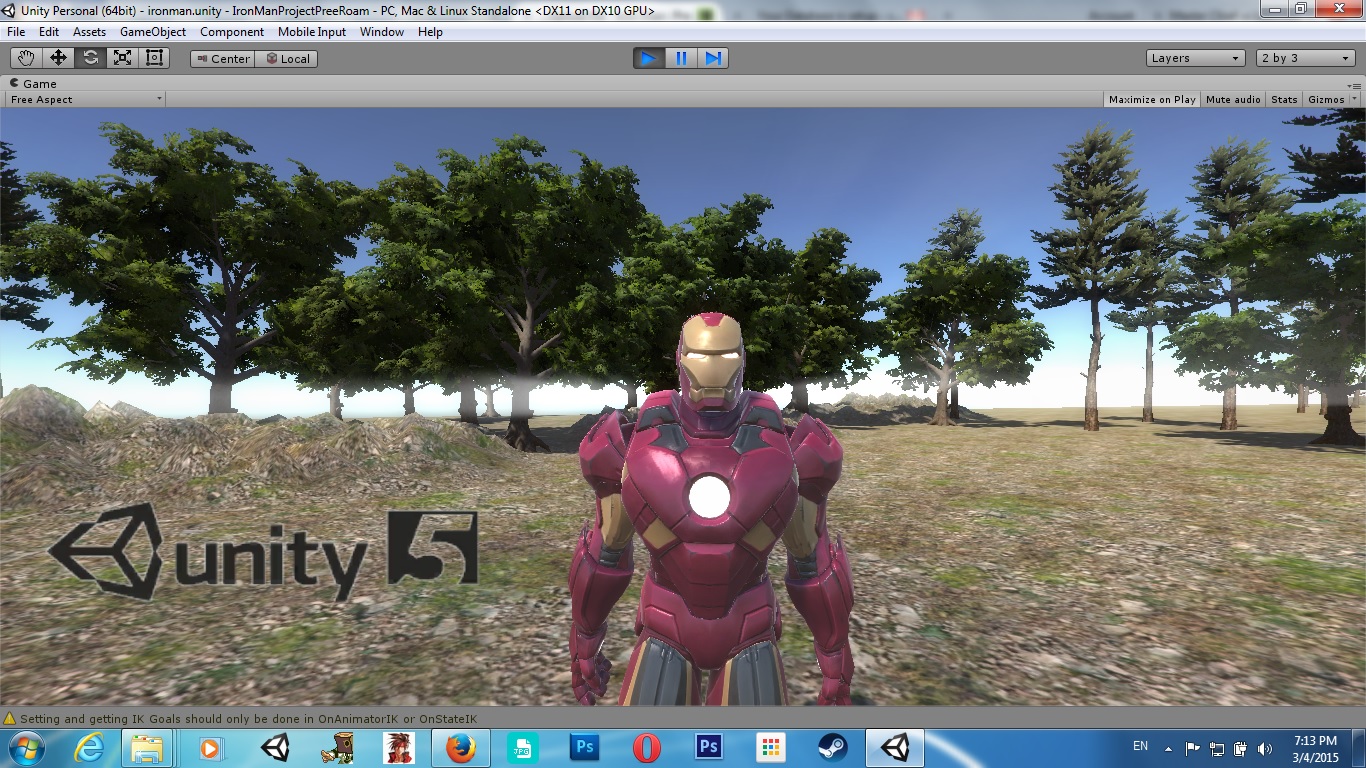The image size is (1366, 768).
Task: Open network status tray icon
Action: tap(1217, 747)
